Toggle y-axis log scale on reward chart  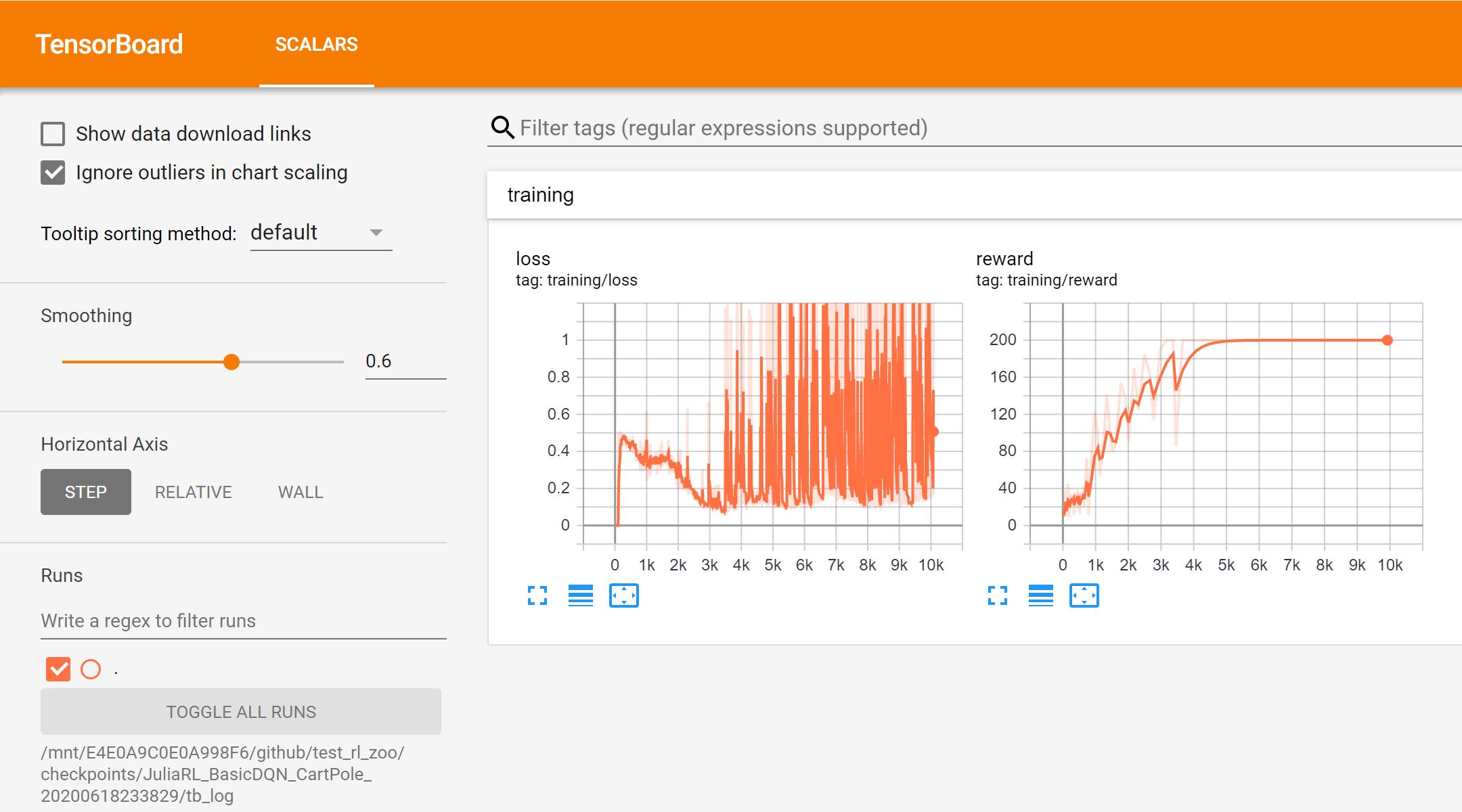click(x=1041, y=595)
